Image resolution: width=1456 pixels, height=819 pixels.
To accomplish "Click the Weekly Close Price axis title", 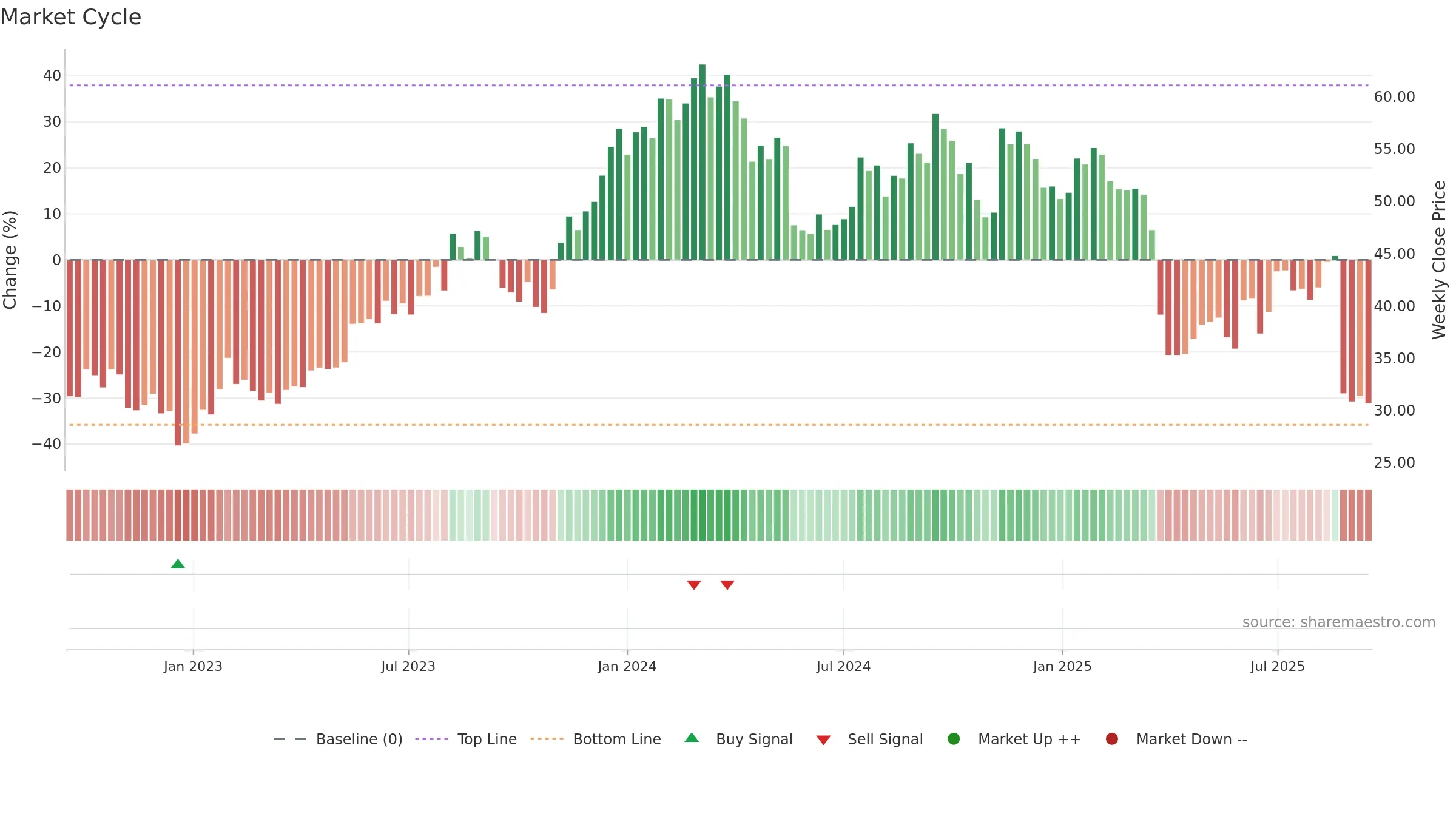I will point(1439,260).
